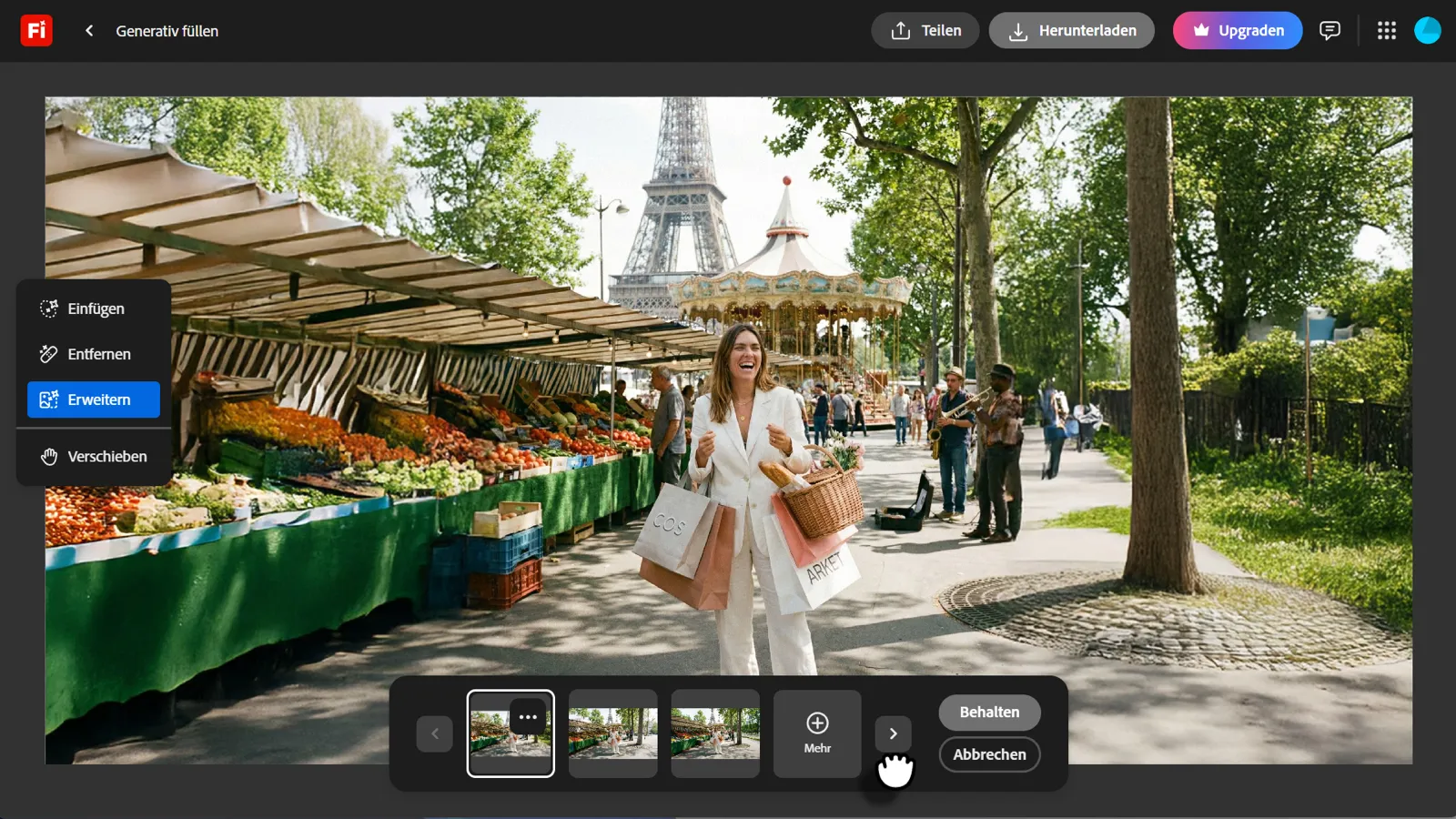
Task: Pick the third generated variation thumbnail
Action: pyautogui.click(x=714, y=733)
